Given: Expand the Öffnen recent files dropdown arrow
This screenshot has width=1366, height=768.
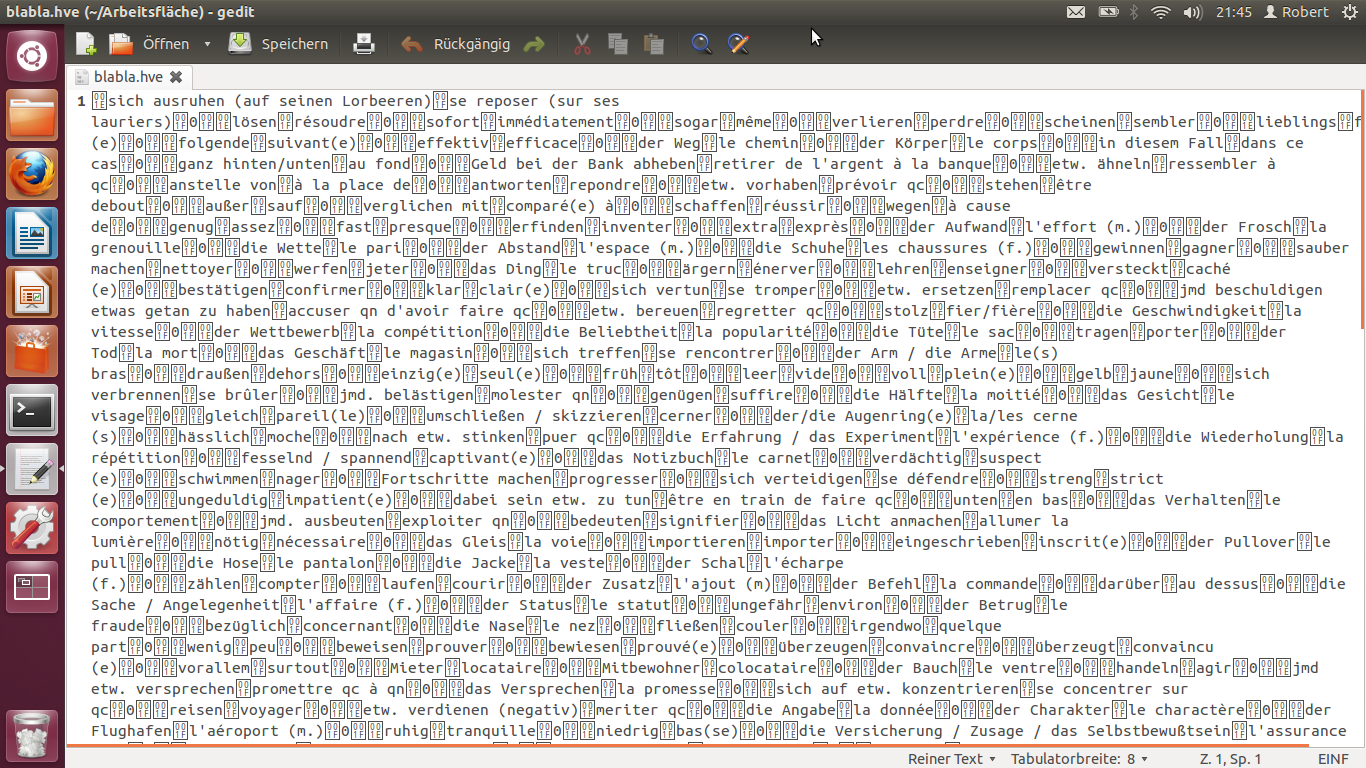Looking at the screenshot, I should coord(207,44).
